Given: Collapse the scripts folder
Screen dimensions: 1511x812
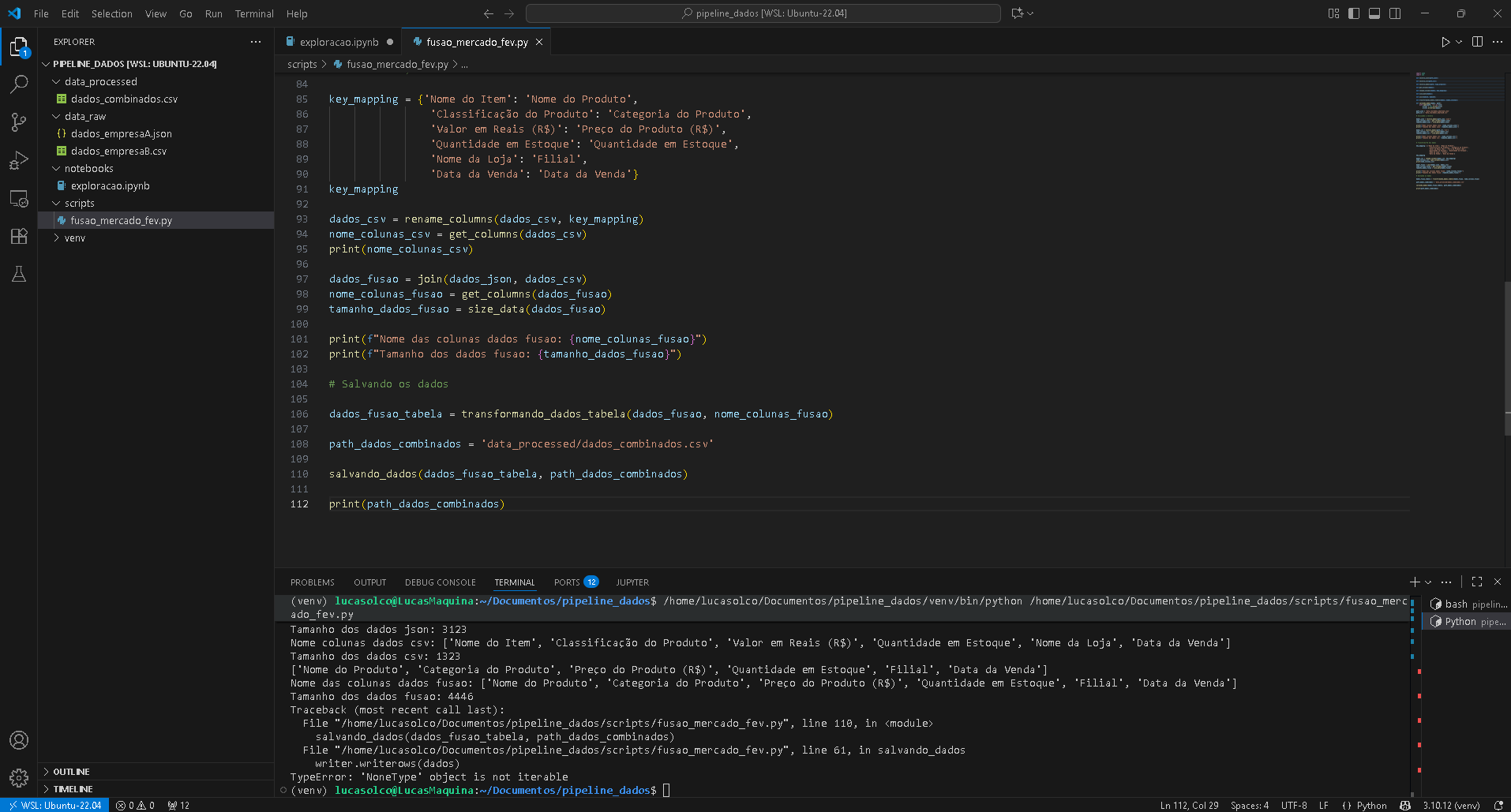Looking at the screenshot, I should click(156, 203).
